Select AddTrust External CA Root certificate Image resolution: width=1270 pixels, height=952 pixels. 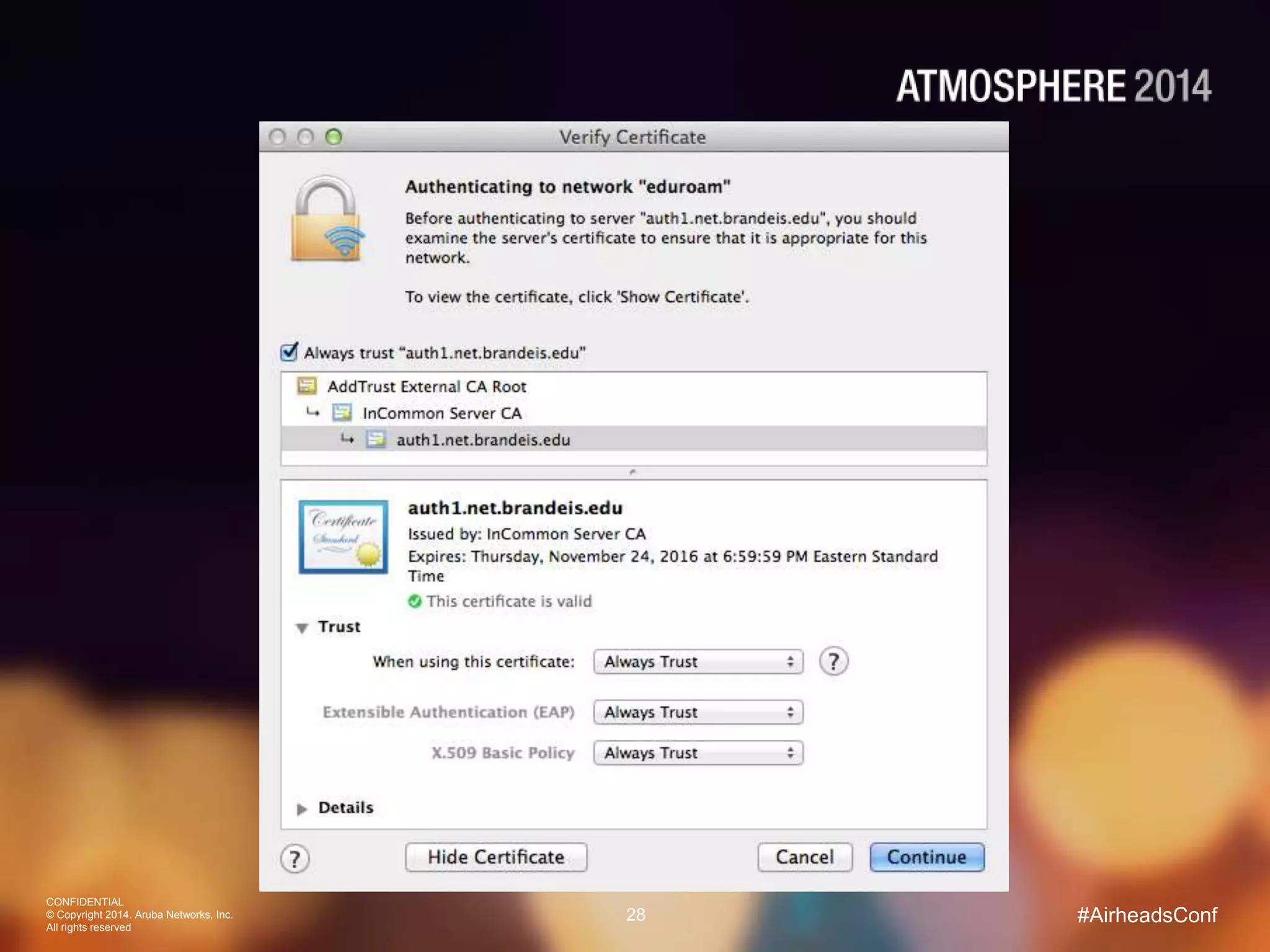pyautogui.click(x=634, y=386)
